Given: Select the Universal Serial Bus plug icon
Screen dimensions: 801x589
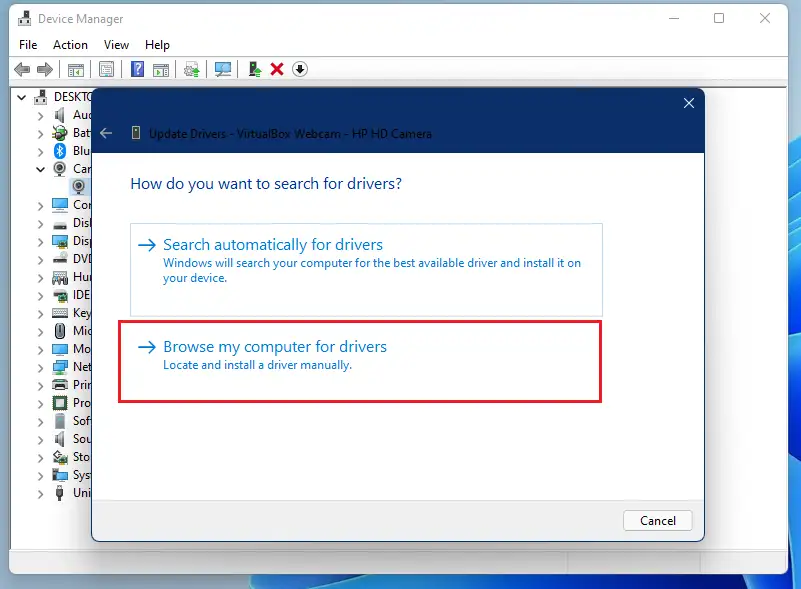Looking at the screenshot, I should tap(60, 493).
